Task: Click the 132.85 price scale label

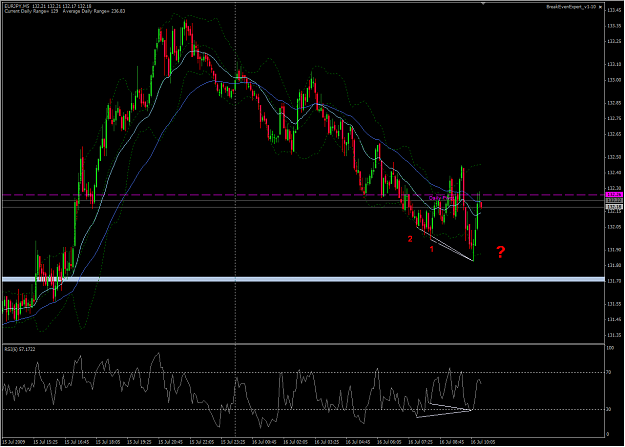Action: click(613, 103)
